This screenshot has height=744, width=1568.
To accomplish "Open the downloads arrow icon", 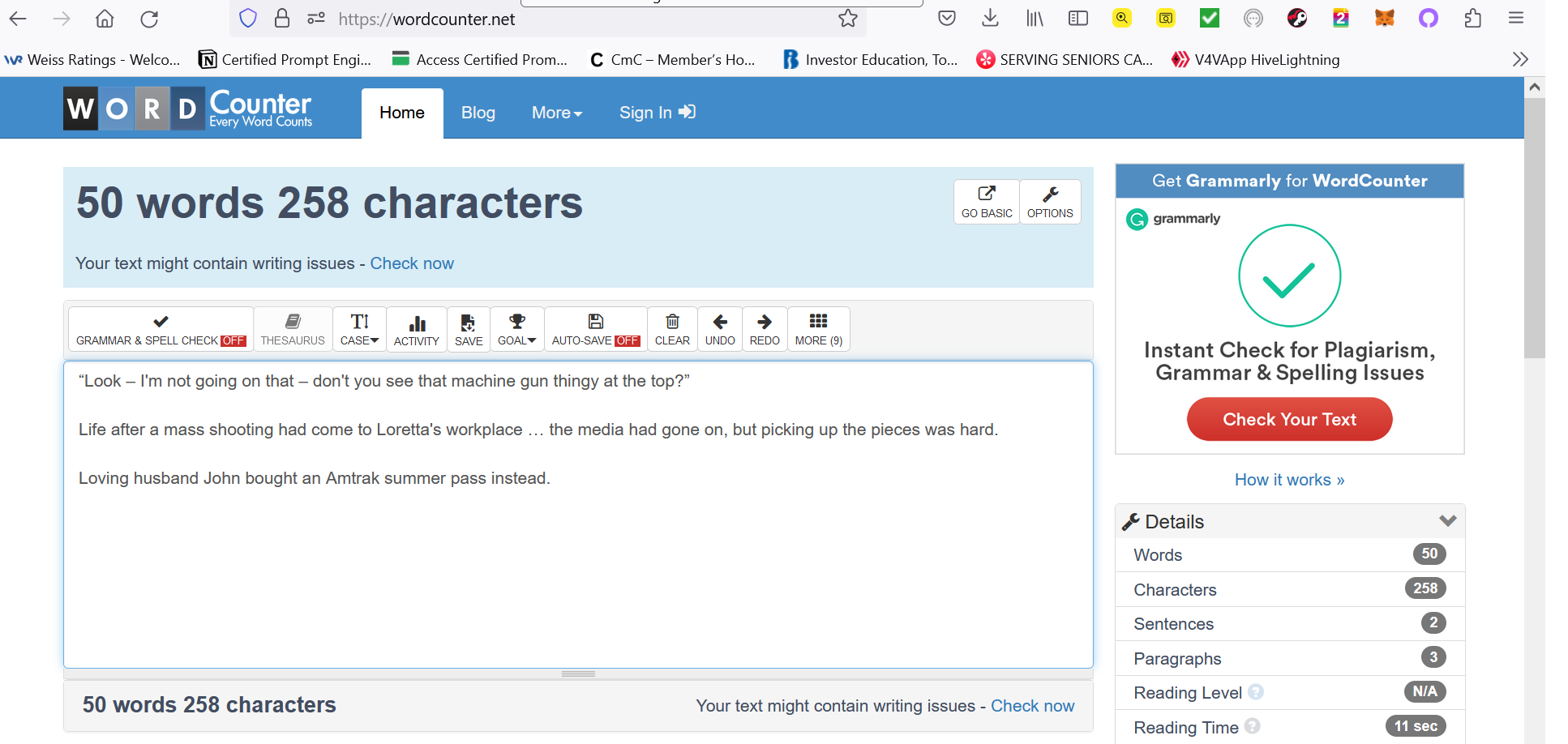I will (x=990, y=19).
